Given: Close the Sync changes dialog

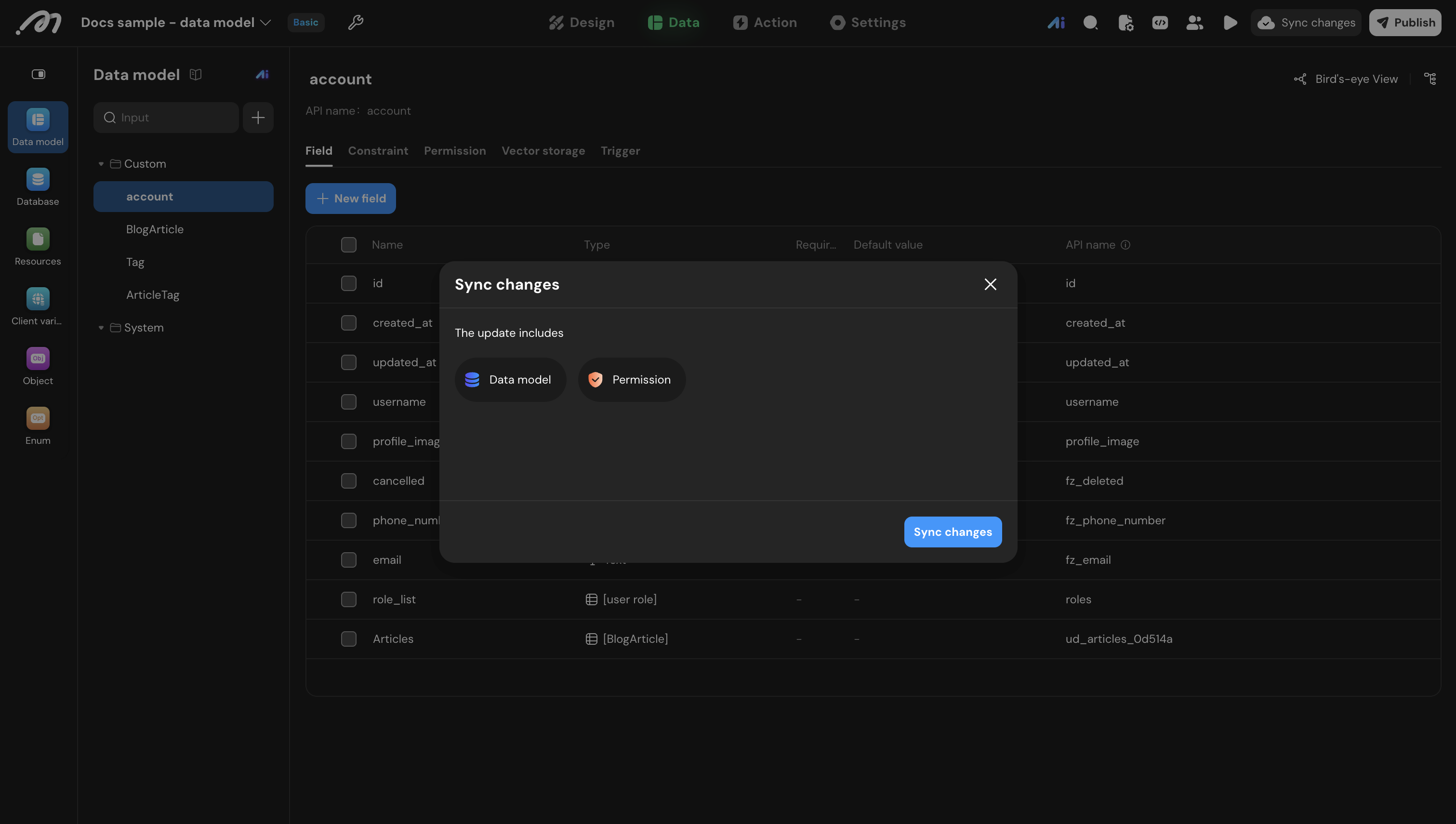Looking at the screenshot, I should coord(991,284).
